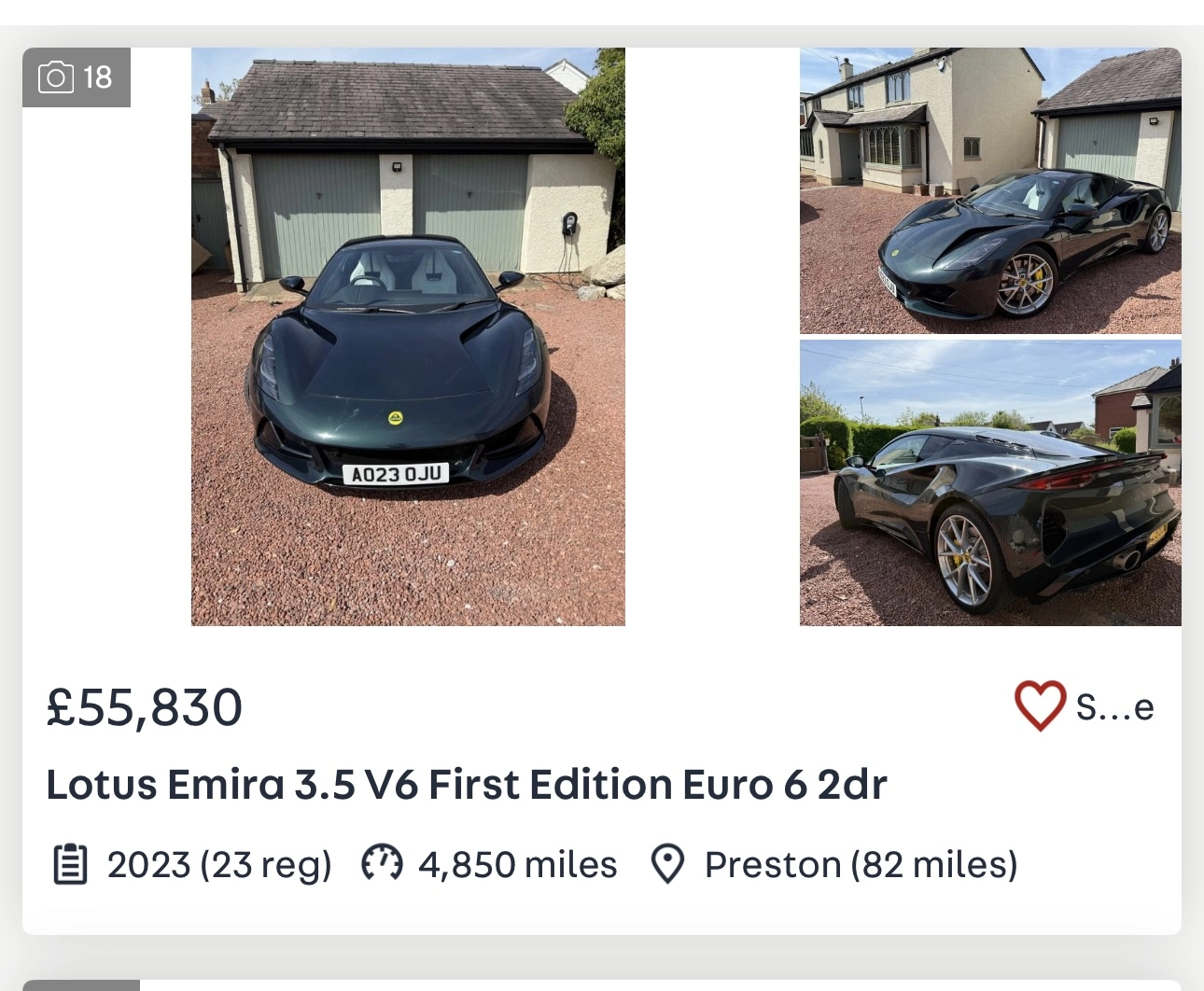
Task: Open the top-right thumbnail with the house
Action: 990,190
